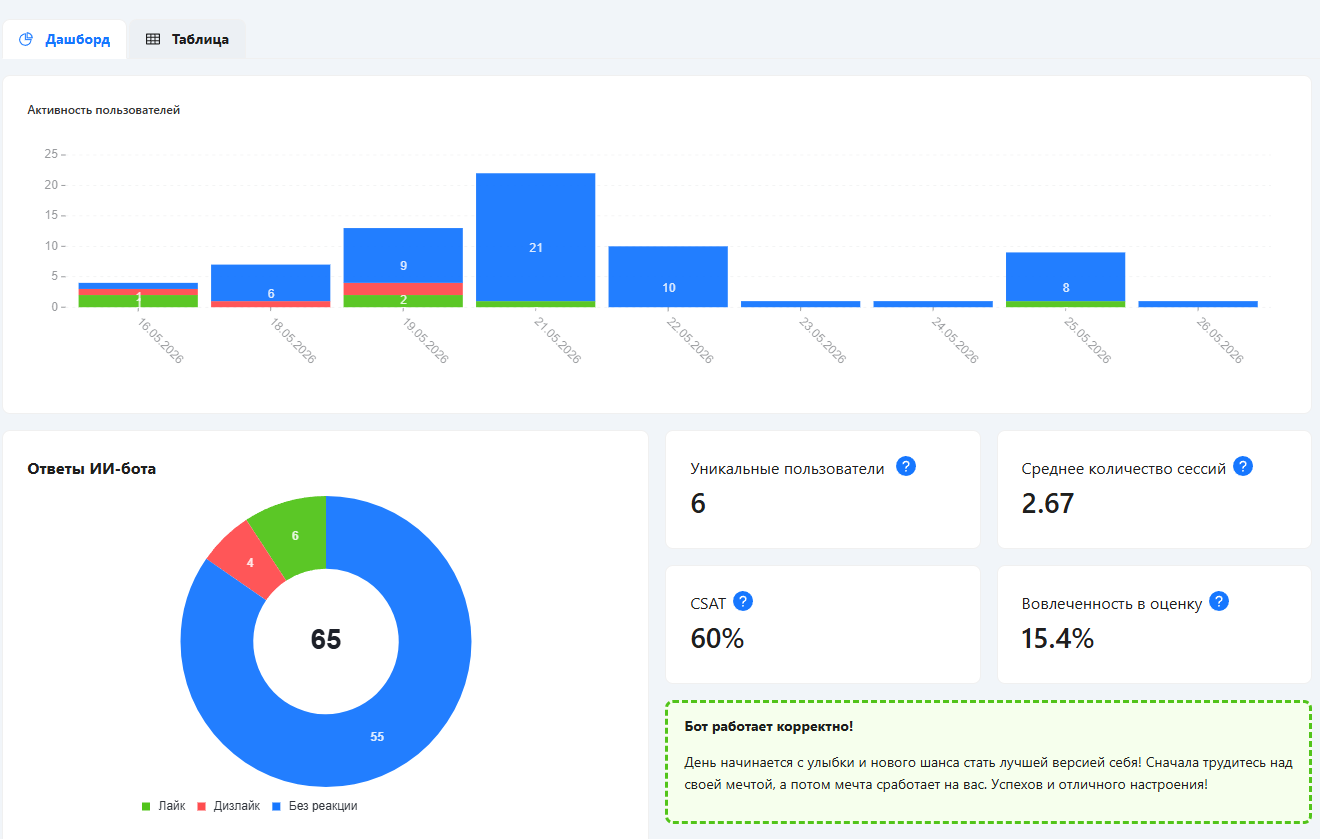Toggle the Лайк legend green square
The height and width of the screenshot is (839, 1320).
click(146, 806)
